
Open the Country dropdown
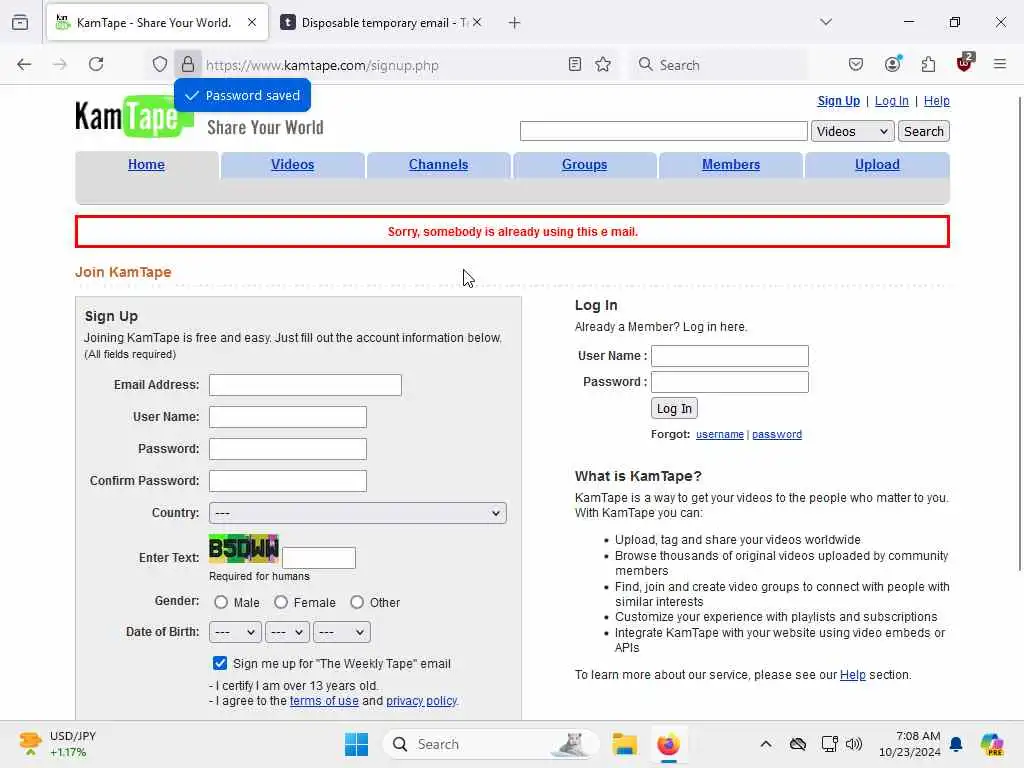358,513
